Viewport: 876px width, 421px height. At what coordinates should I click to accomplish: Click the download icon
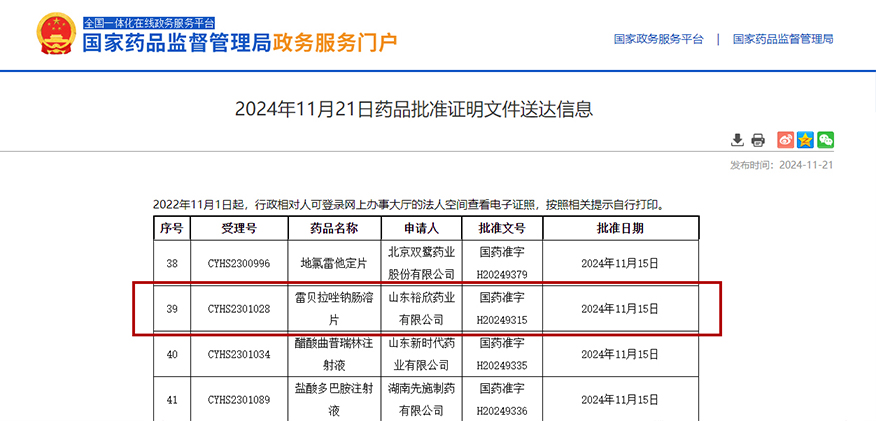pos(738,140)
